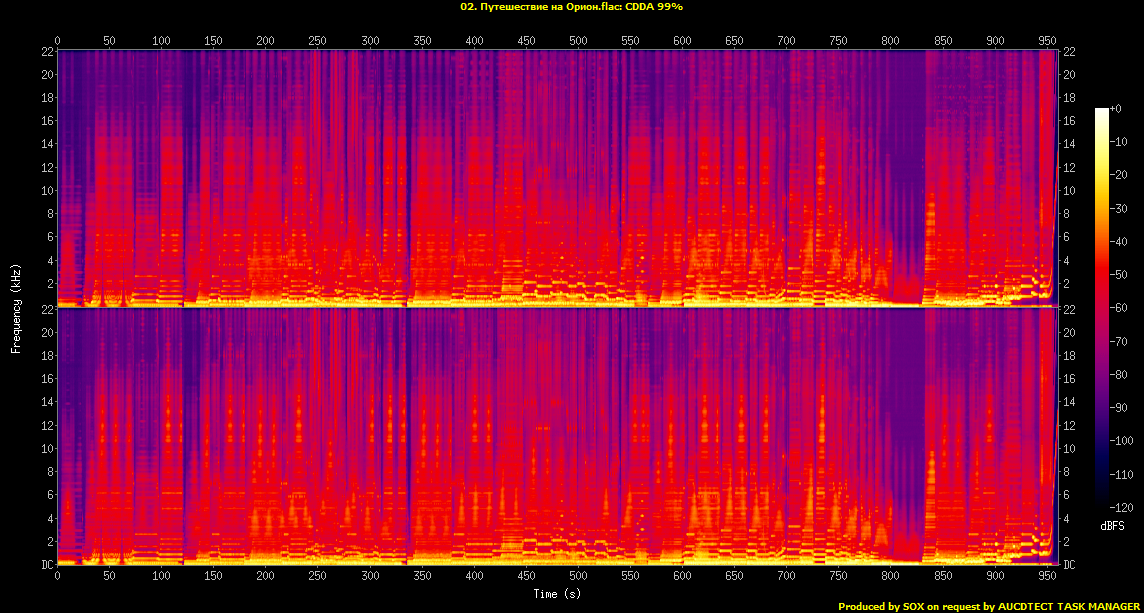This screenshot has height=613, width=1144.
Task: Click the file title text at the top
Action: [x=571, y=7]
